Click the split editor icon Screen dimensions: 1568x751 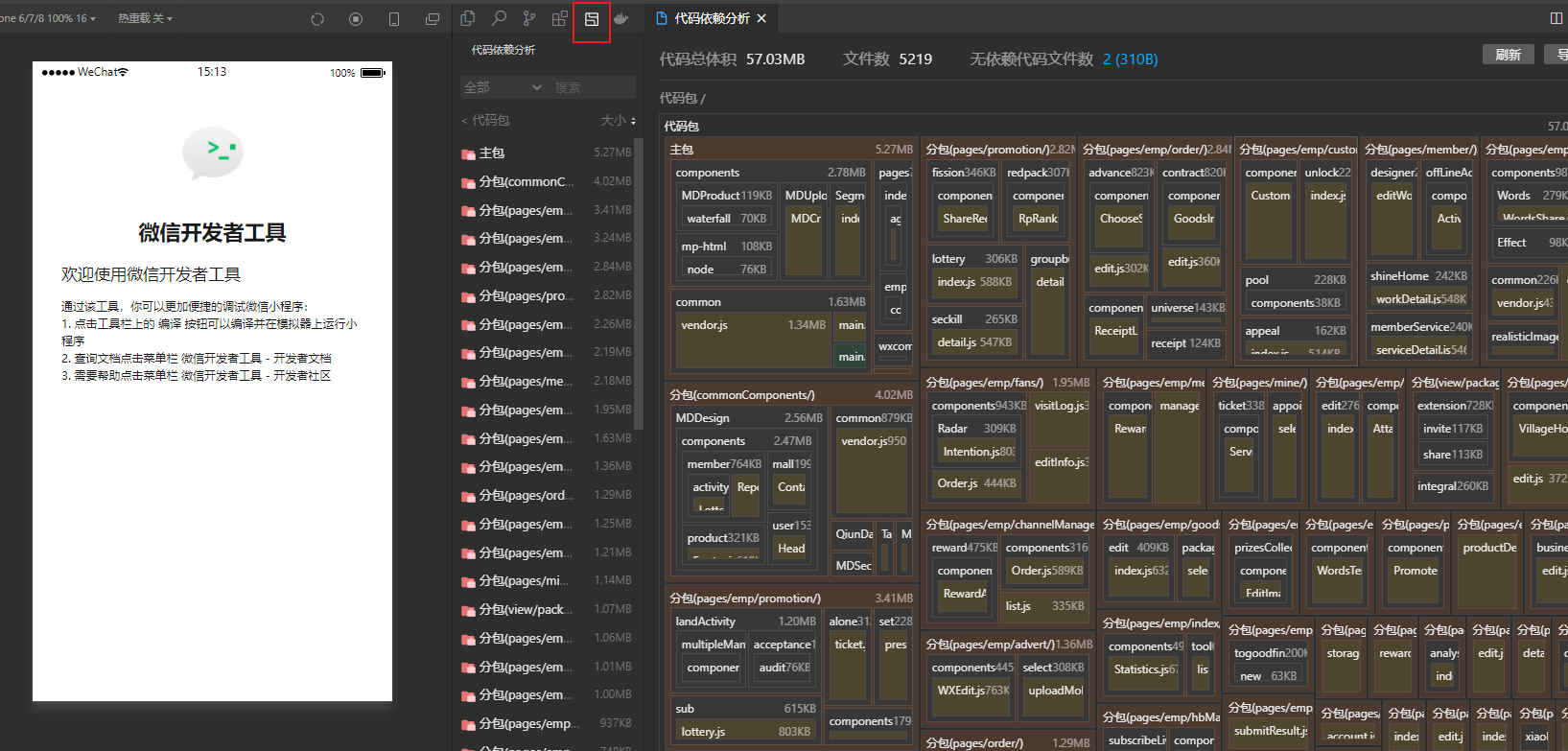coord(1556,18)
